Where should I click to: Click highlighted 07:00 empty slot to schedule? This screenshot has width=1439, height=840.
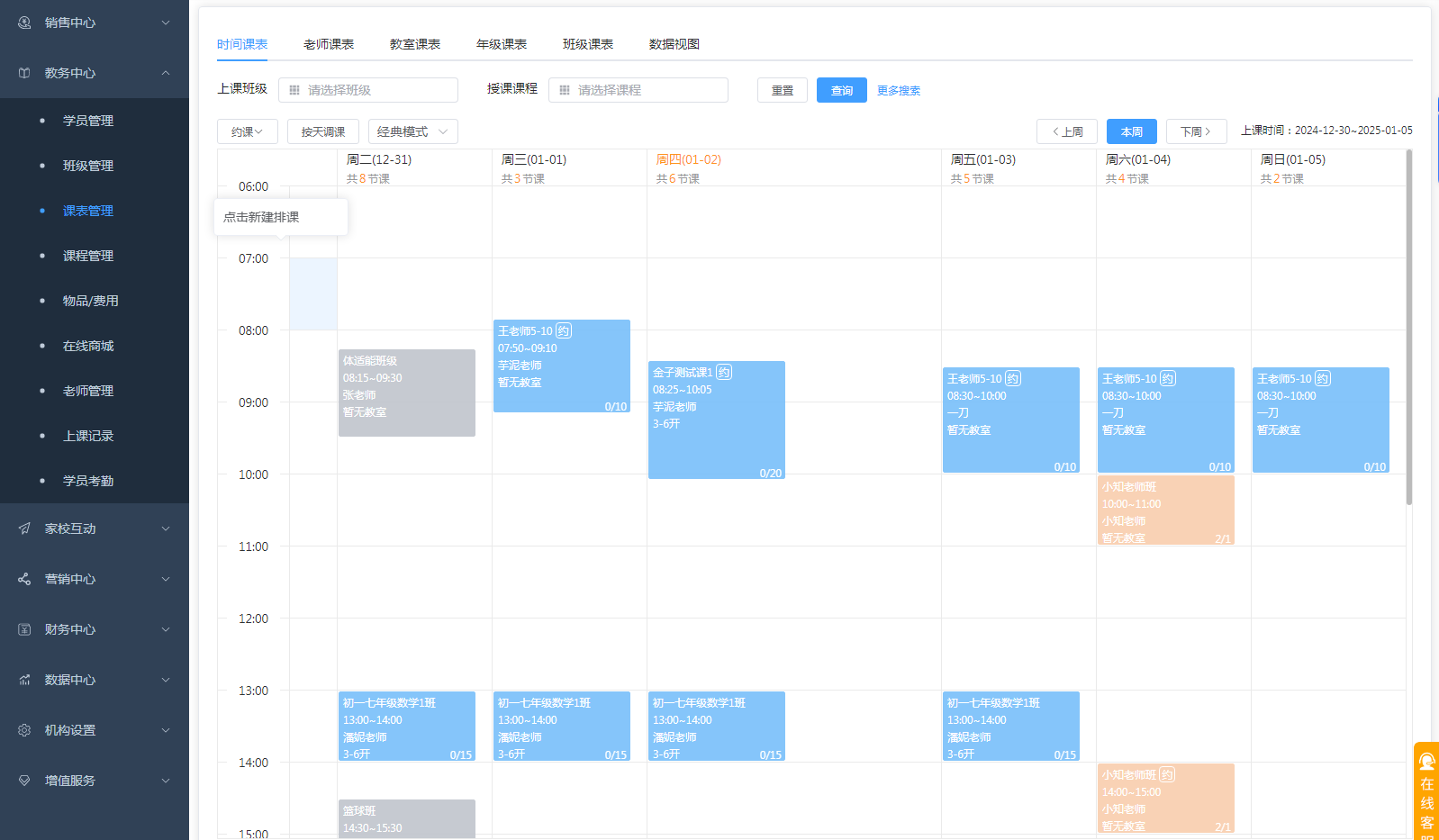313,294
